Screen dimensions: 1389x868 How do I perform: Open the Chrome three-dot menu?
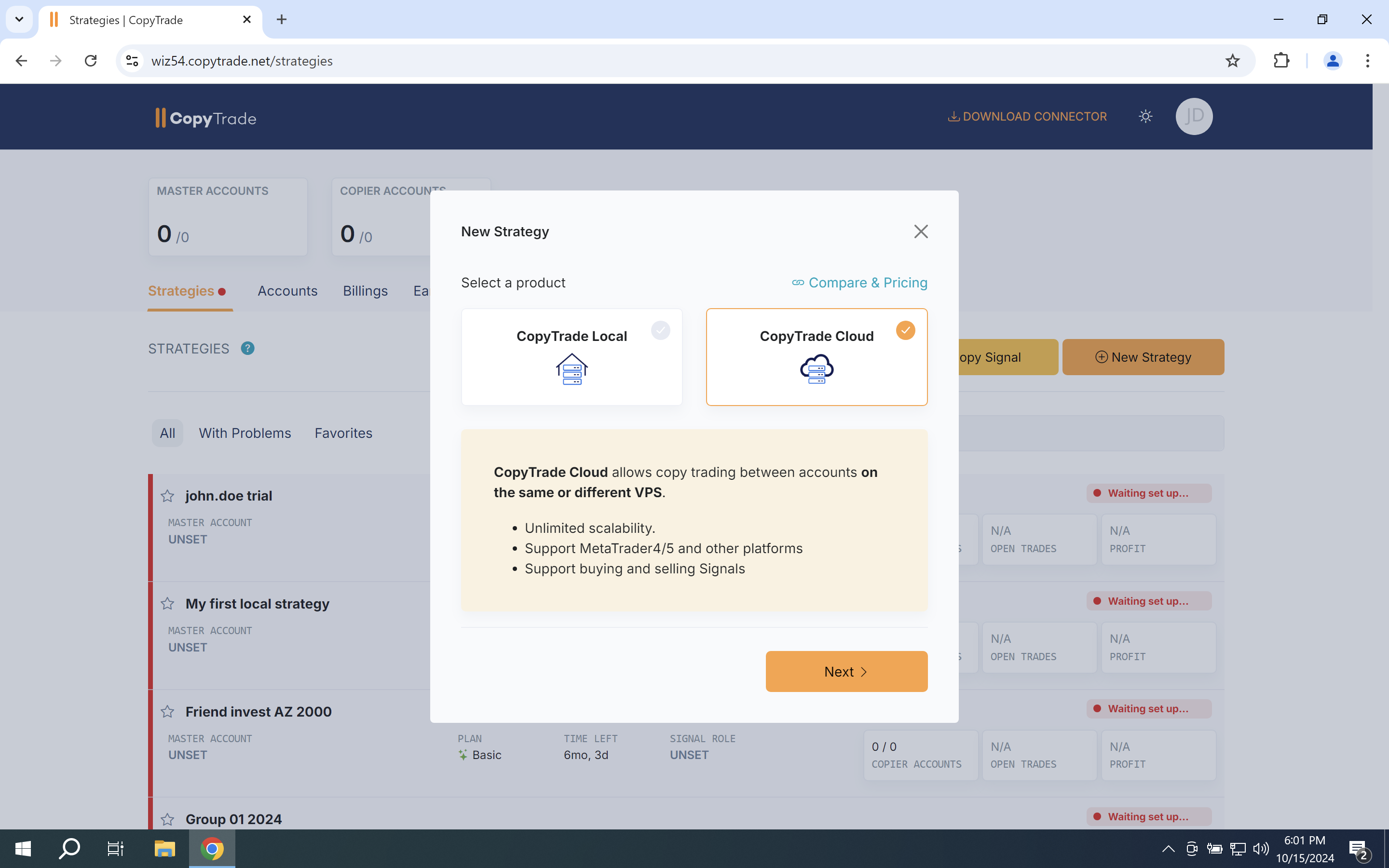tap(1368, 61)
